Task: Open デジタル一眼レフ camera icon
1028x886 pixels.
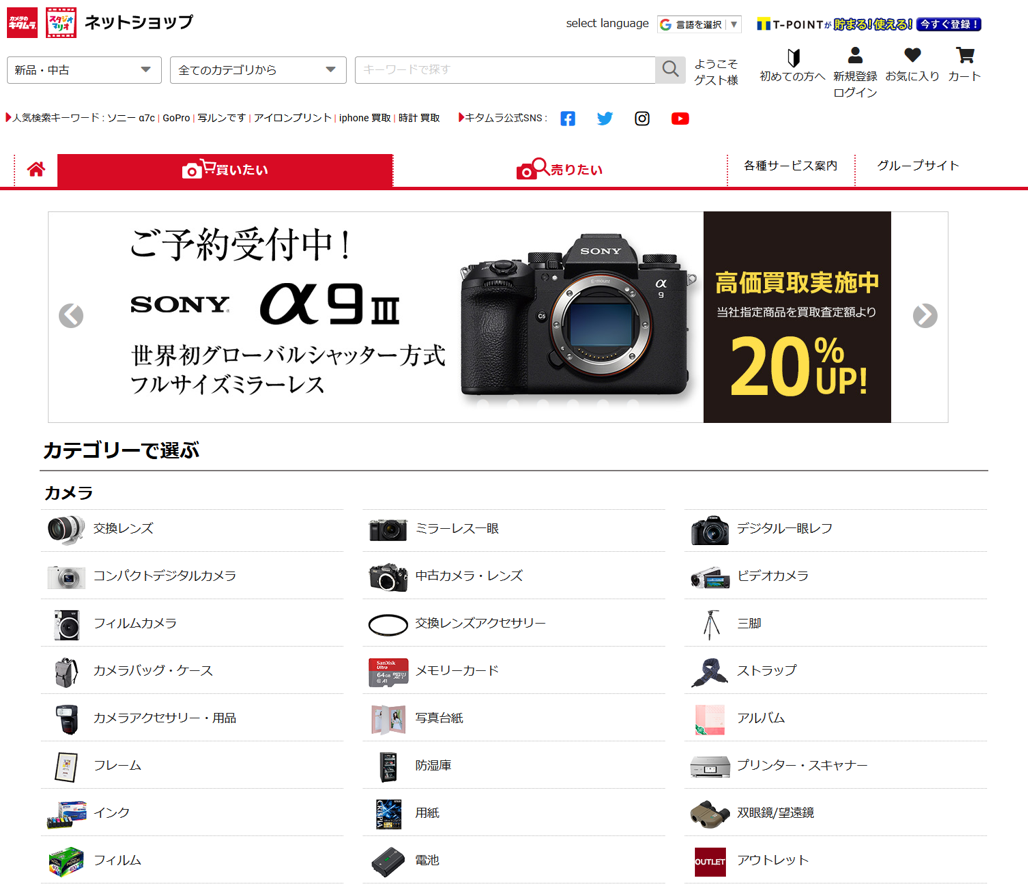Action: coord(710,530)
